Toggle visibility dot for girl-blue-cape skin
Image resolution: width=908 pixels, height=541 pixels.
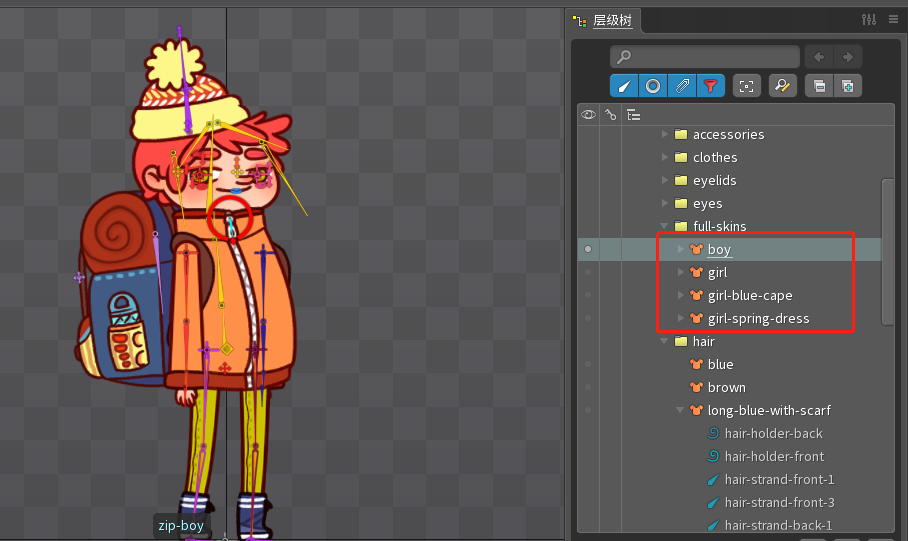tap(588, 295)
